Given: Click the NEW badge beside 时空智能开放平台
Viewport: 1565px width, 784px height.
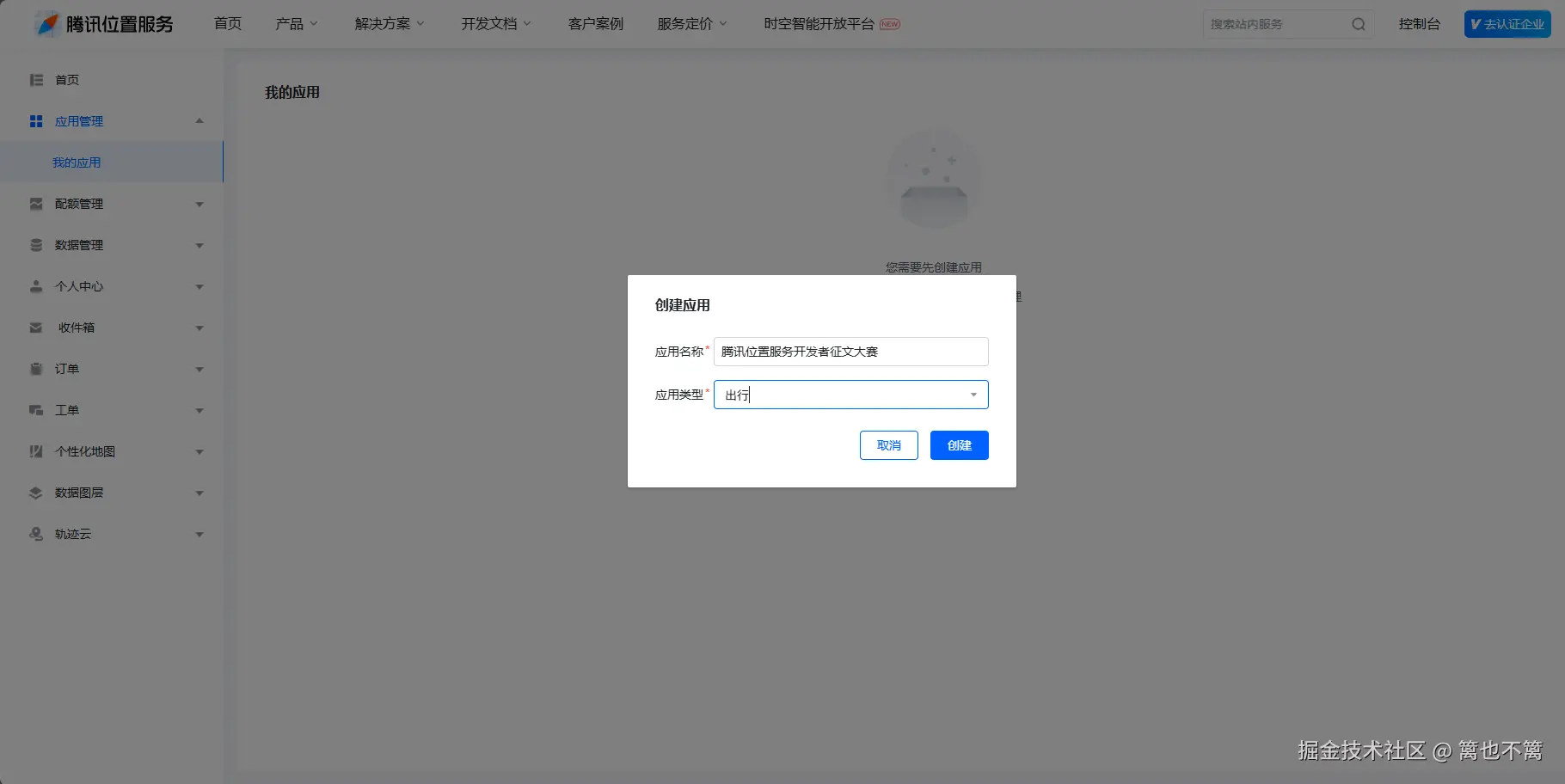Looking at the screenshot, I should coord(890,24).
